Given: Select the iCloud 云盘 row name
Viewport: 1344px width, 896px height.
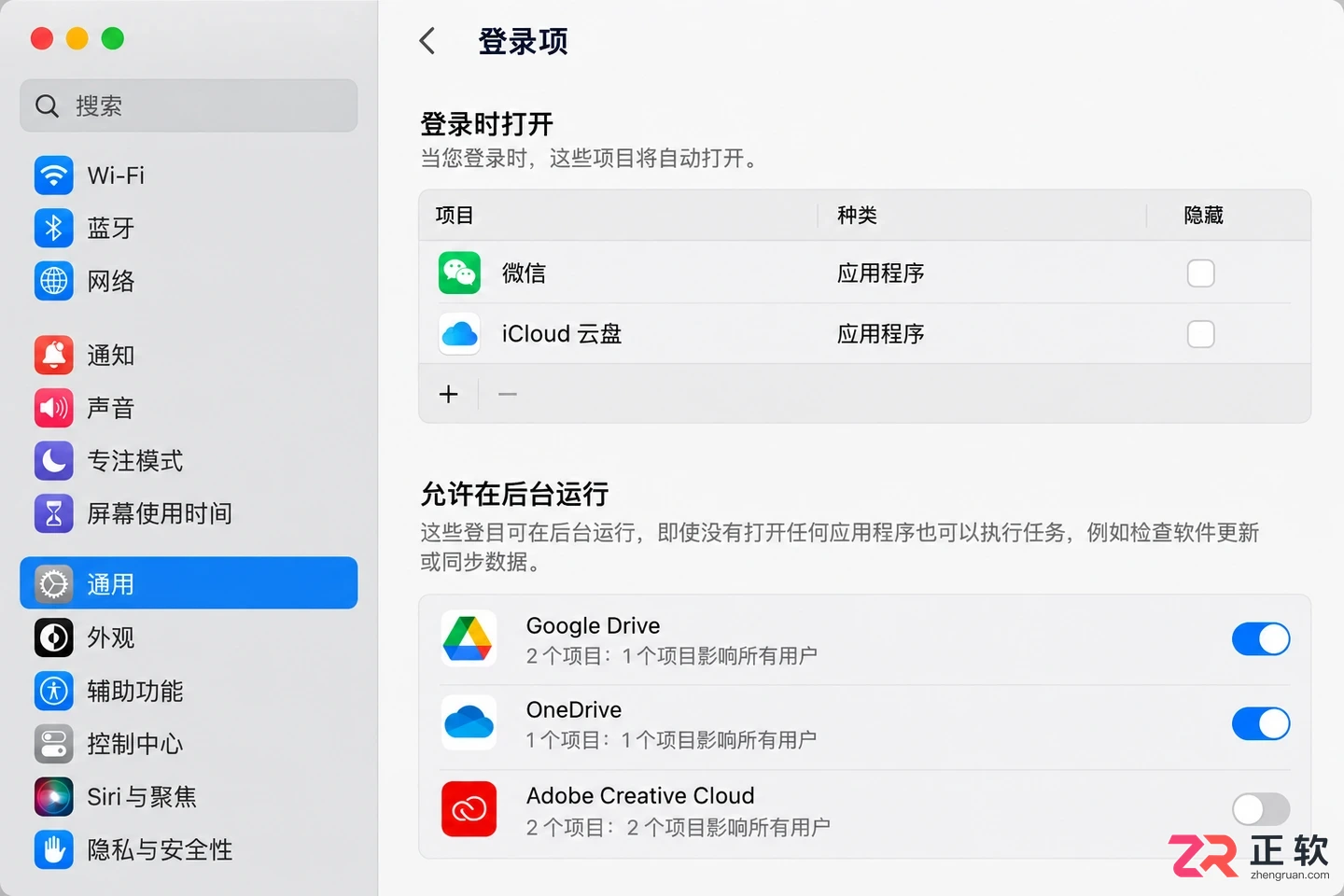Looking at the screenshot, I should (x=562, y=334).
